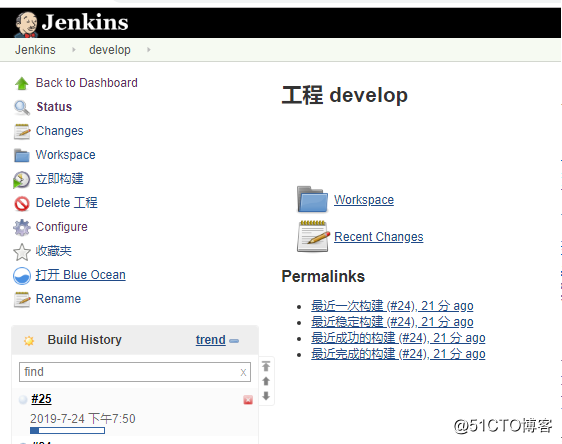Viewport: 562px width, 444px height.
Task: Click the gear Configure icon
Action: coord(22,228)
